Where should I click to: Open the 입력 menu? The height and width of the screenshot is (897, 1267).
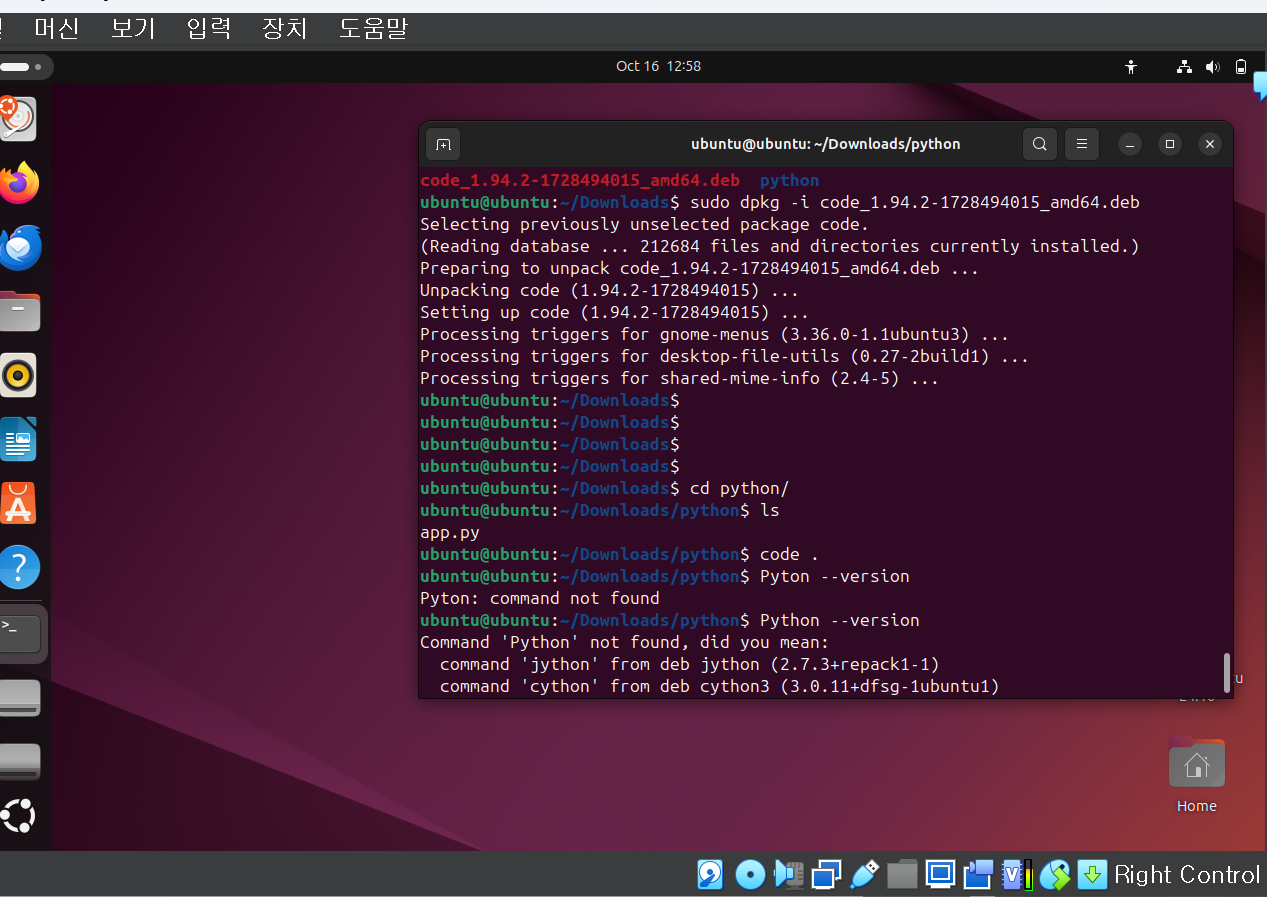(209, 28)
